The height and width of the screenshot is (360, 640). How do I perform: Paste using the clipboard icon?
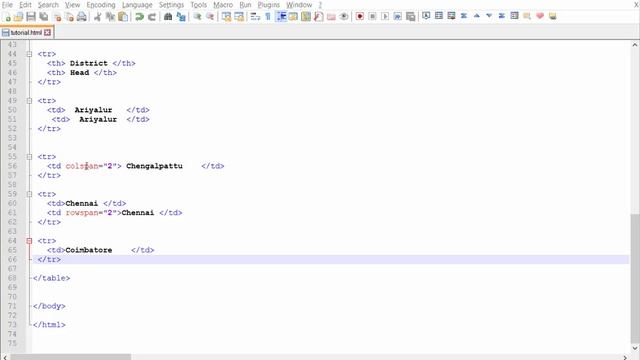[x=123, y=17]
